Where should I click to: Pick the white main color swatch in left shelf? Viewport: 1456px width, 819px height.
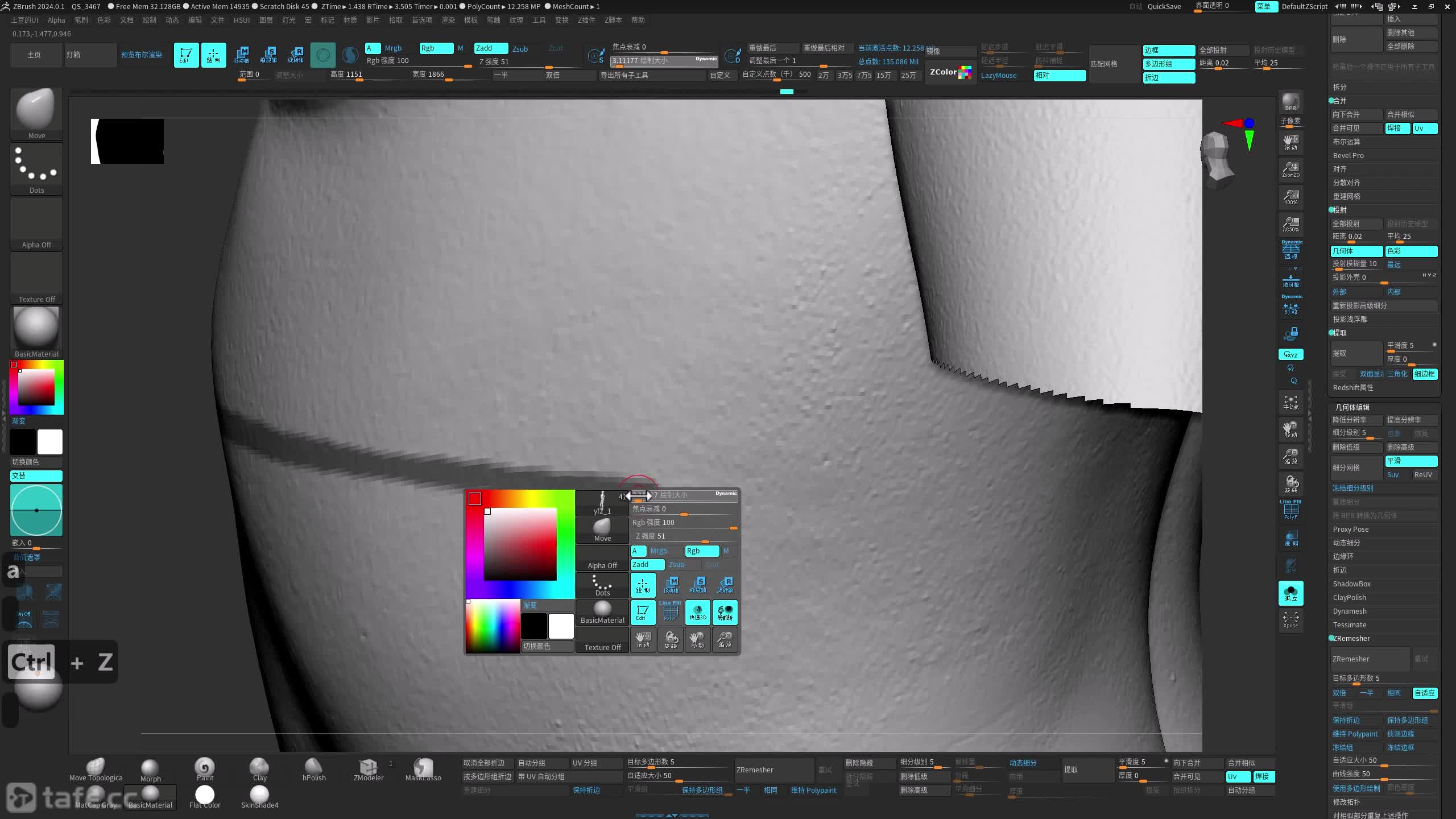coord(50,442)
